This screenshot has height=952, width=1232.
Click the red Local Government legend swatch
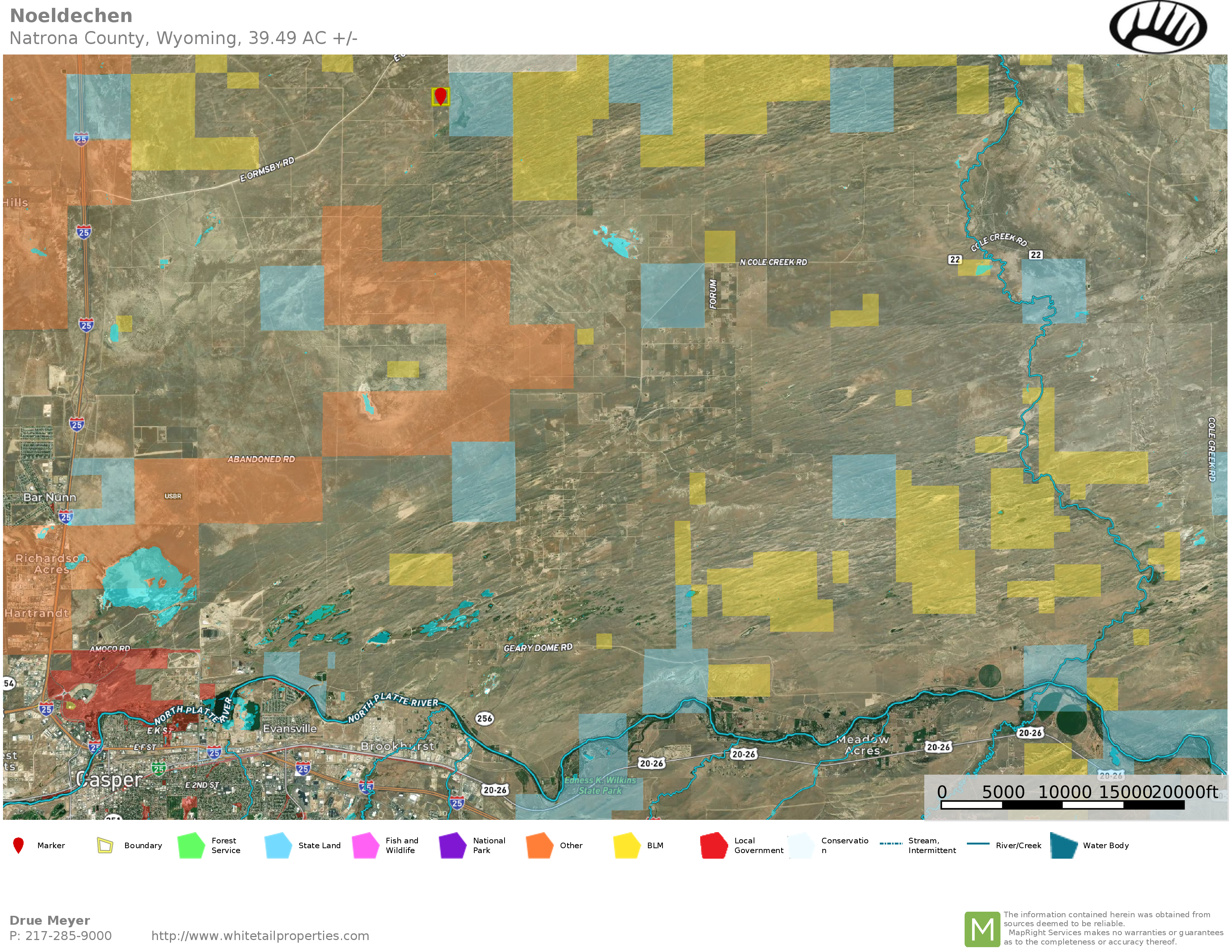(714, 845)
